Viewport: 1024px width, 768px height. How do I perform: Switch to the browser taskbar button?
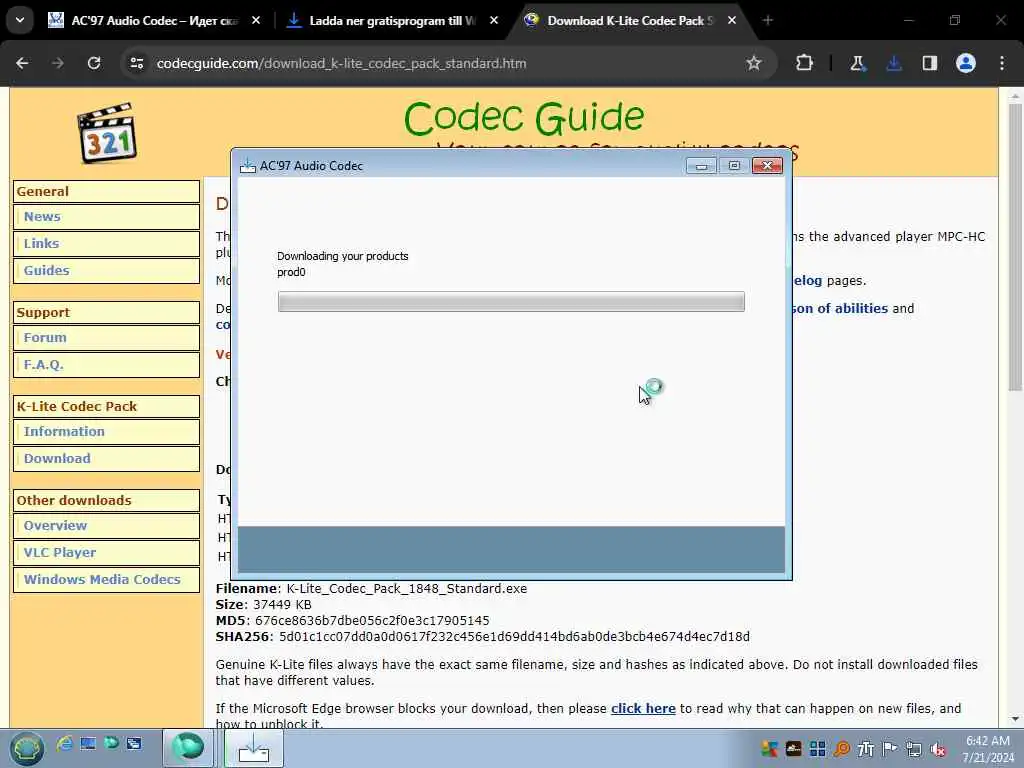(188, 748)
